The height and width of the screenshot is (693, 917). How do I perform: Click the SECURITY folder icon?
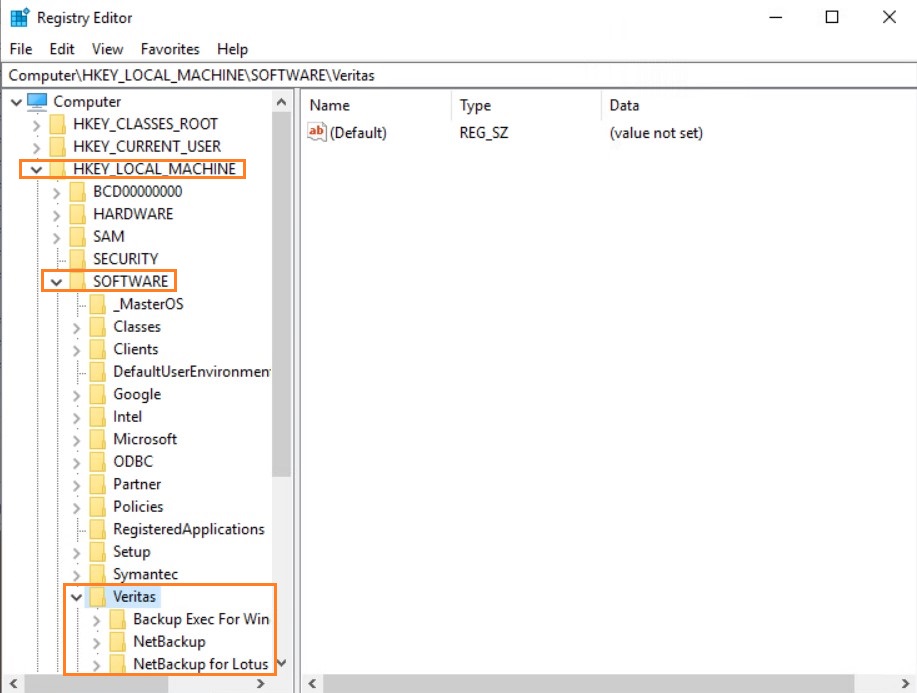[77, 259]
